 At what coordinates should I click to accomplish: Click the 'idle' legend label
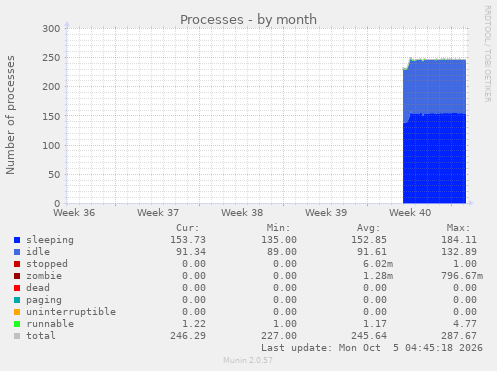click(x=38, y=252)
